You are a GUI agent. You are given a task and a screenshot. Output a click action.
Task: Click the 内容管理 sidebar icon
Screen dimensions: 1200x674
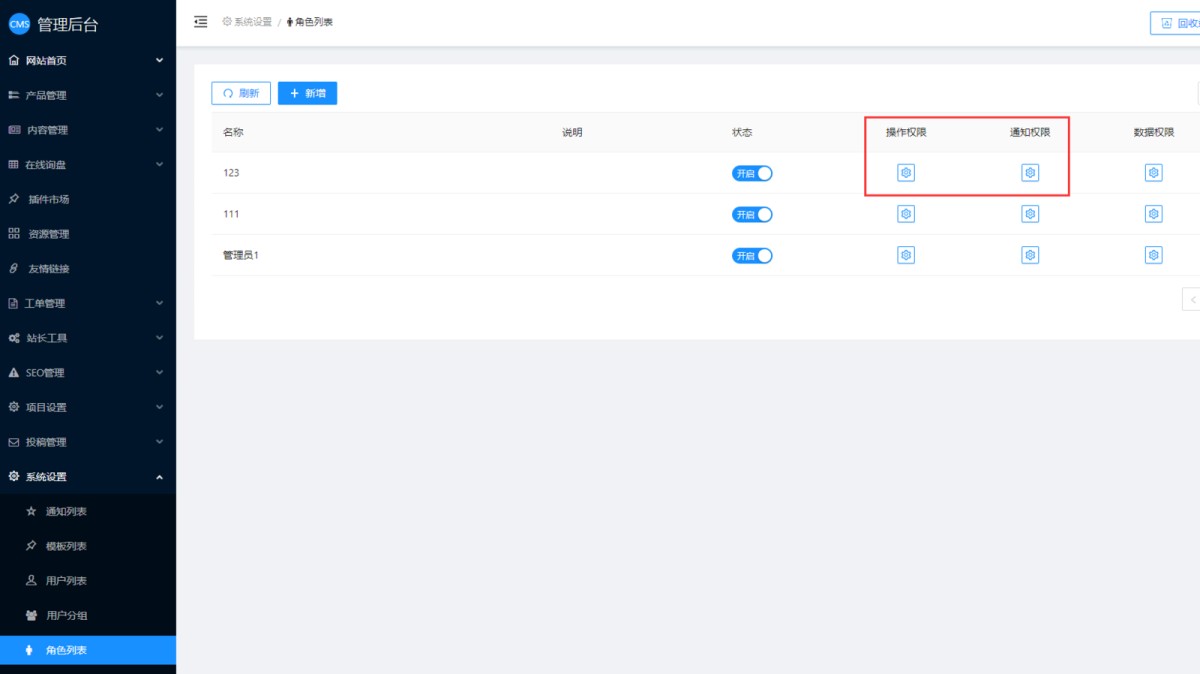coord(14,130)
